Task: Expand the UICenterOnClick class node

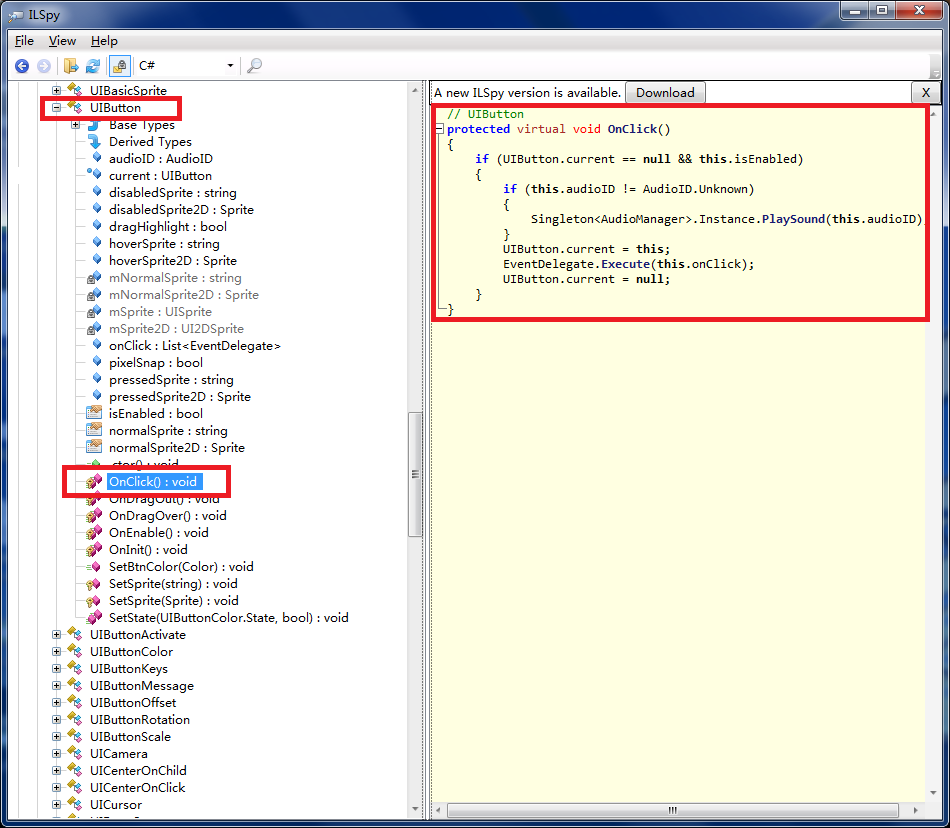Action: point(56,787)
